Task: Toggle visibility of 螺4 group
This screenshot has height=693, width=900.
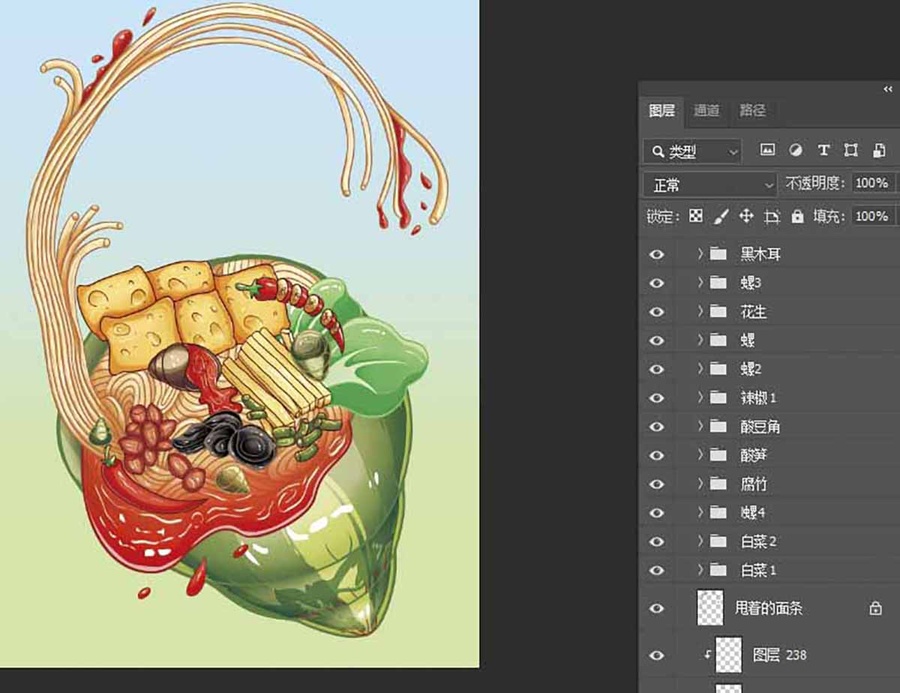Action: coord(657,512)
